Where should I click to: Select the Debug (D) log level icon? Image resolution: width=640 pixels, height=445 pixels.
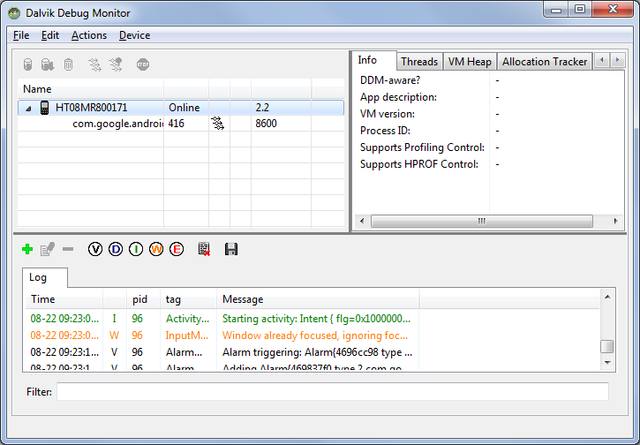(115, 248)
